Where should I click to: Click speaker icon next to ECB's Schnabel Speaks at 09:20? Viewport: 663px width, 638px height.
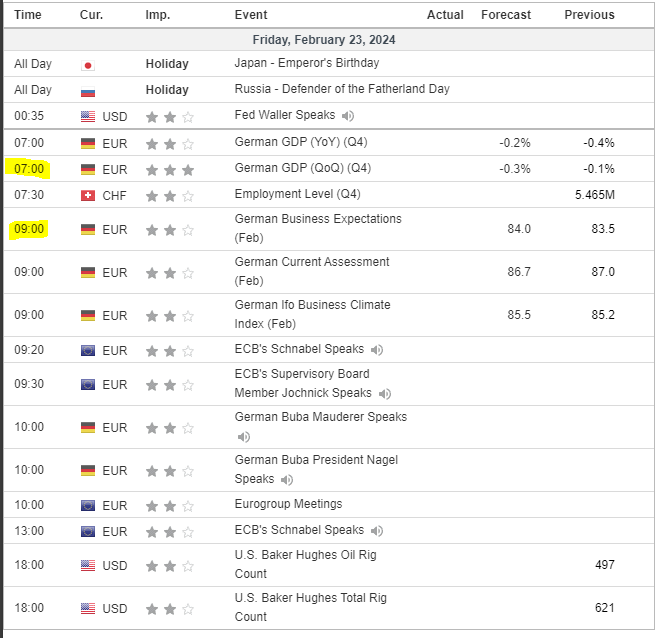pyautogui.click(x=377, y=350)
